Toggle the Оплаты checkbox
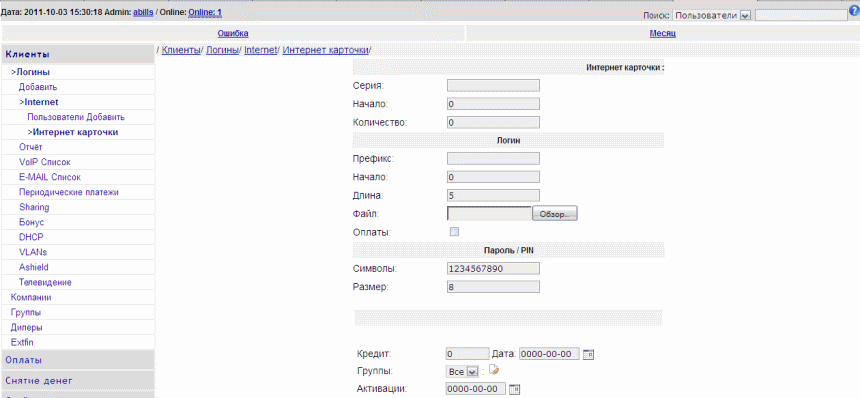Viewport: 860px width, 398px height. coord(454,232)
